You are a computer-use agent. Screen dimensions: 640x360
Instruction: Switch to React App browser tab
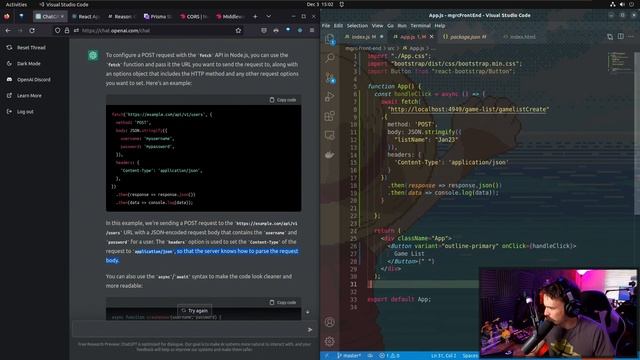pyautogui.click(x=86, y=17)
